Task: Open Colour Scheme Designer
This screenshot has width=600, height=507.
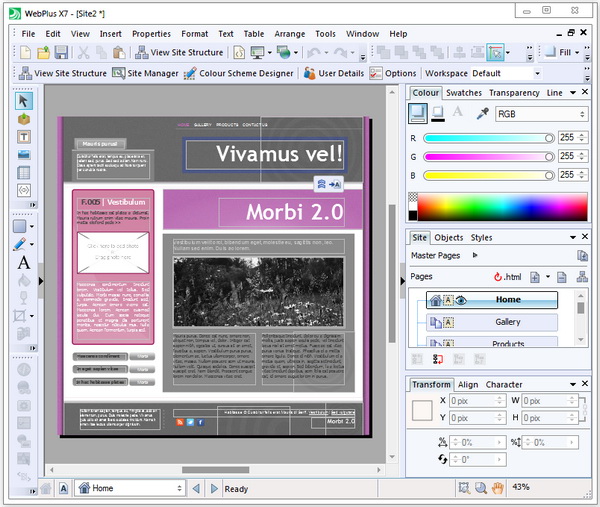Action: tap(241, 73)
